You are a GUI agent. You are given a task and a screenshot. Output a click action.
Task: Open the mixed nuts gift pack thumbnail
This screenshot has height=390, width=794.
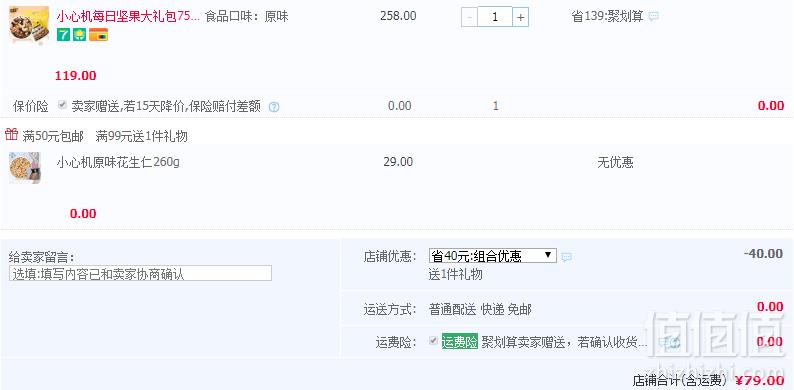29,25
